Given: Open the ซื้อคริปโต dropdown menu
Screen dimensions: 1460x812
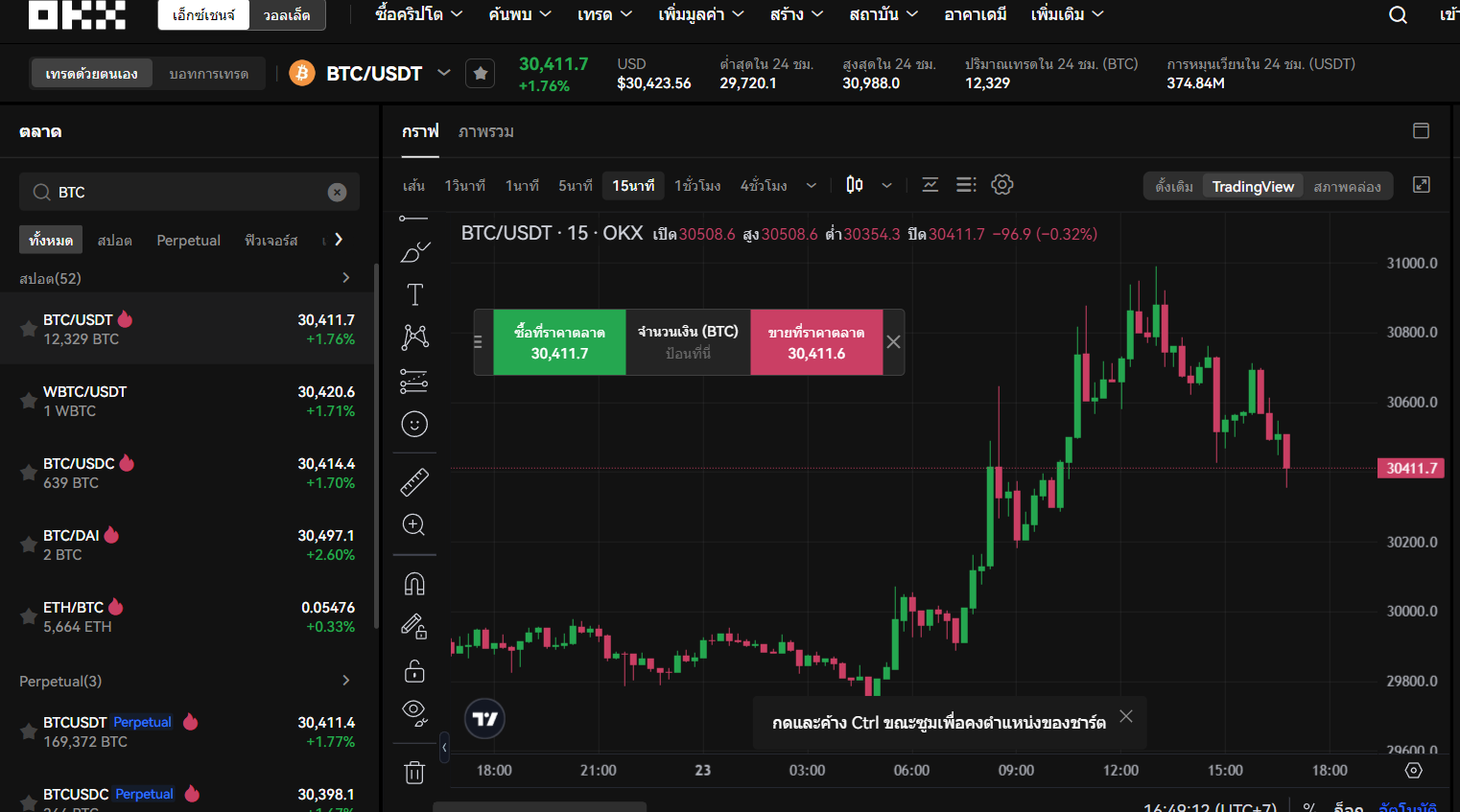Looking at the screenshot, I should [x=419, y=14].
